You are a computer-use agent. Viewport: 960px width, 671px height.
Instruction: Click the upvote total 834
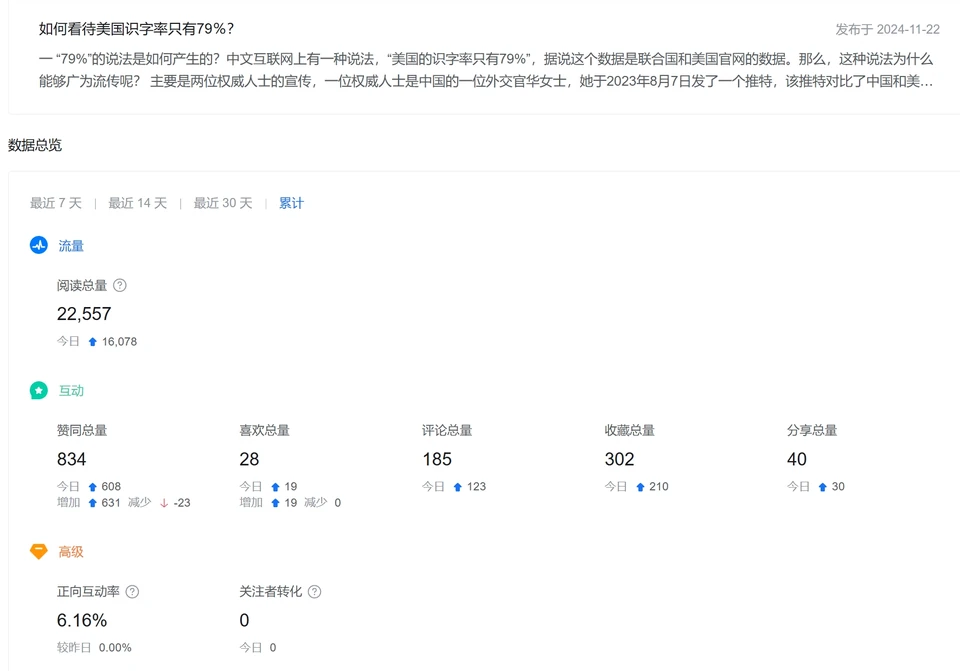coord(72,459)
